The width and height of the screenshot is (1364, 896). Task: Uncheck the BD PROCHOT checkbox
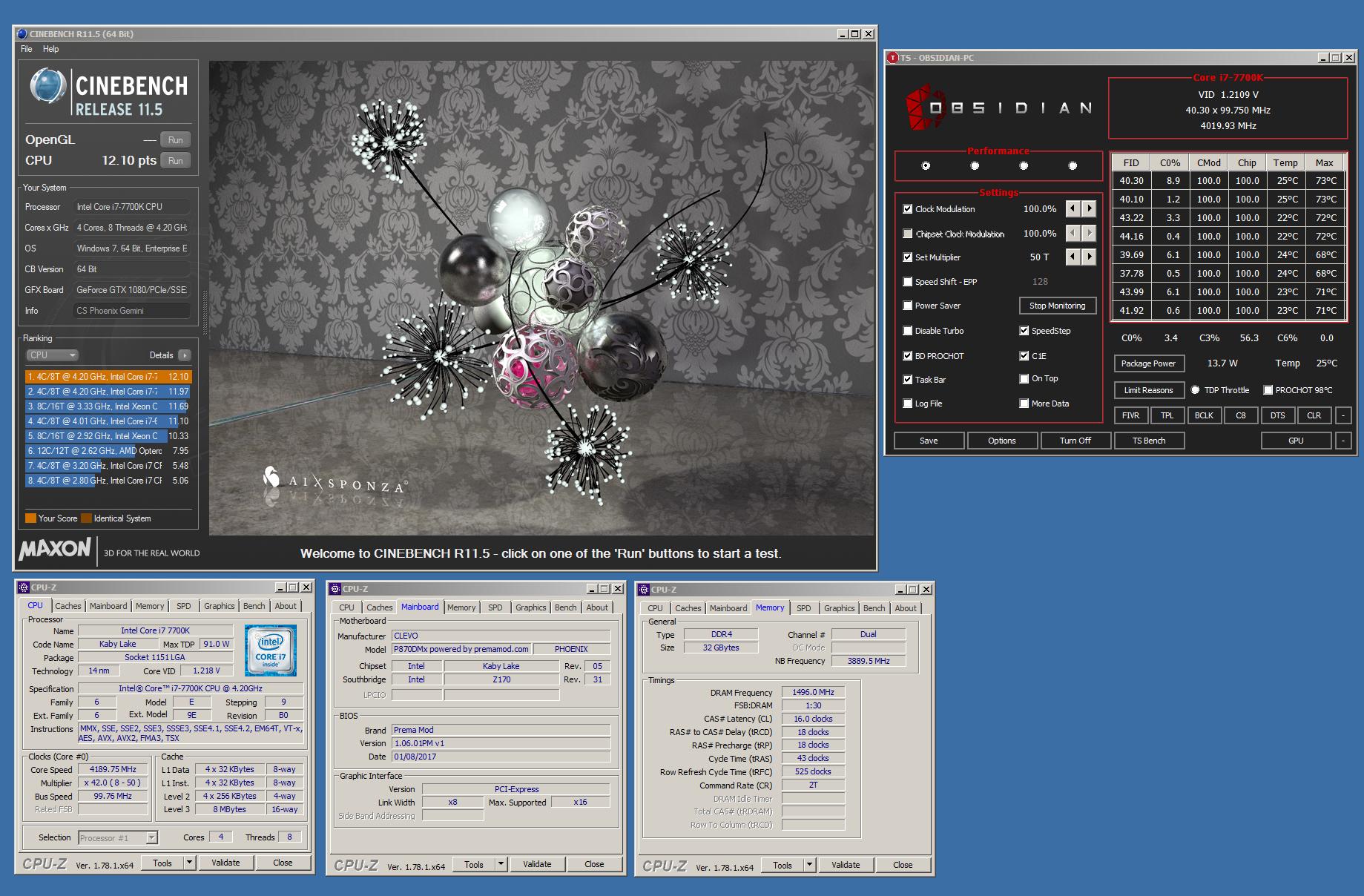tap(907, 356)
